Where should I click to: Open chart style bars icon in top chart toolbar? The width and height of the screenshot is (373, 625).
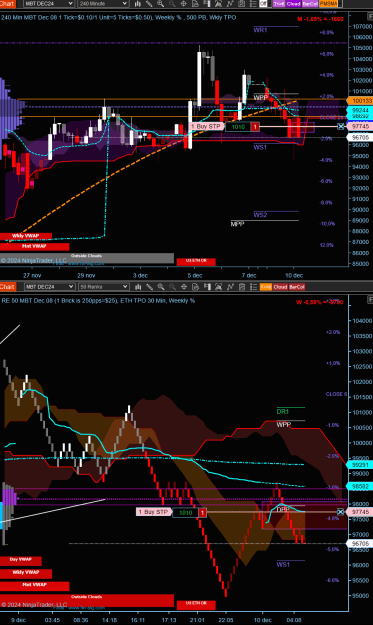[x=137, y=4]
